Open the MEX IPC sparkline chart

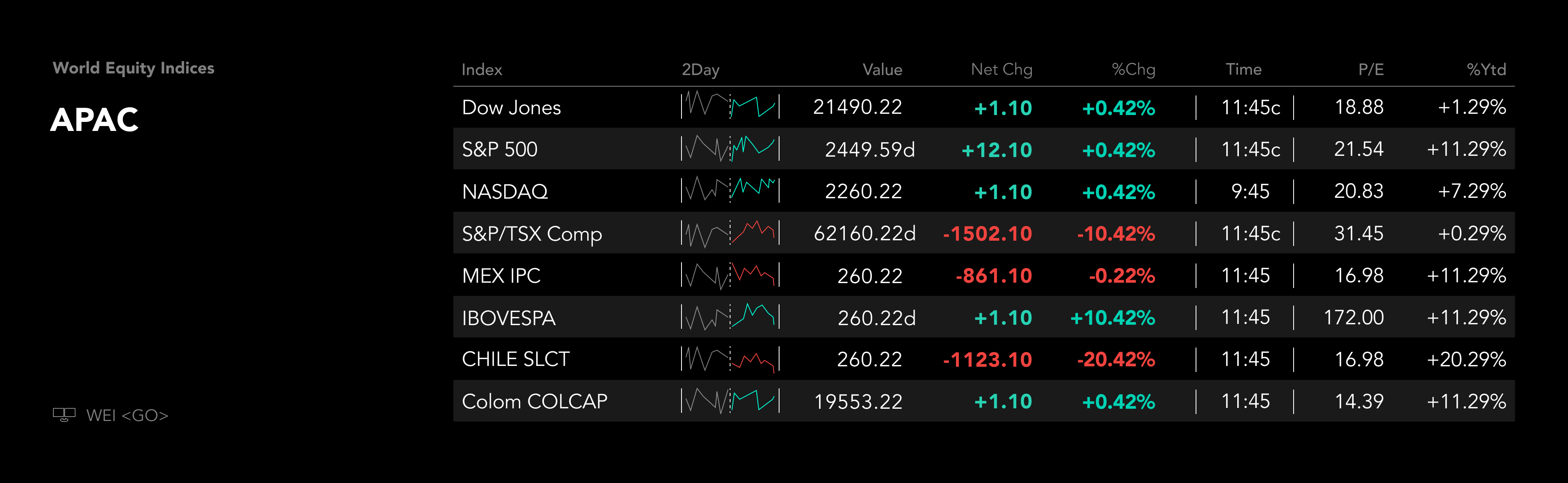point(730,275)
